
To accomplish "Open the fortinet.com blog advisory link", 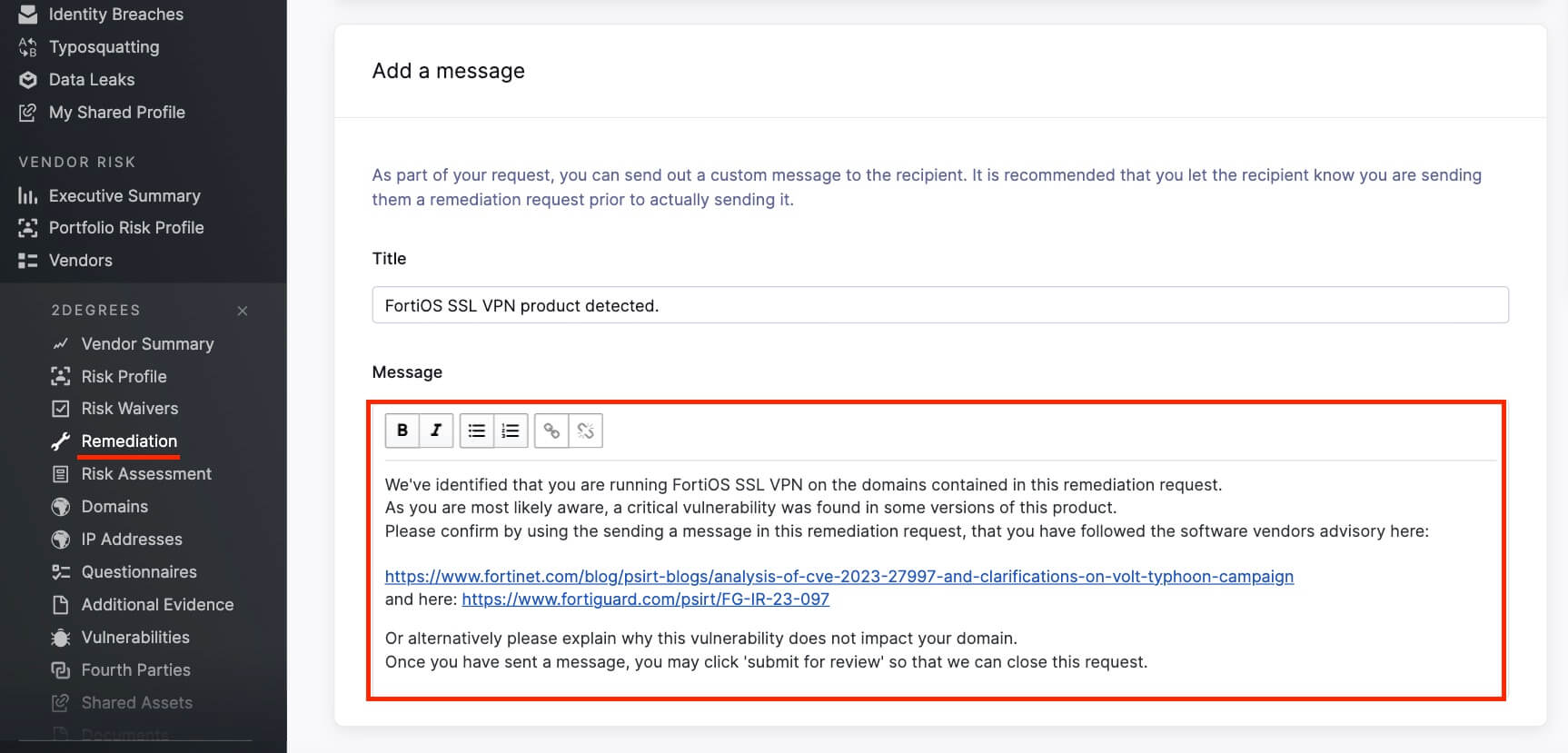I will pos(839,577).
